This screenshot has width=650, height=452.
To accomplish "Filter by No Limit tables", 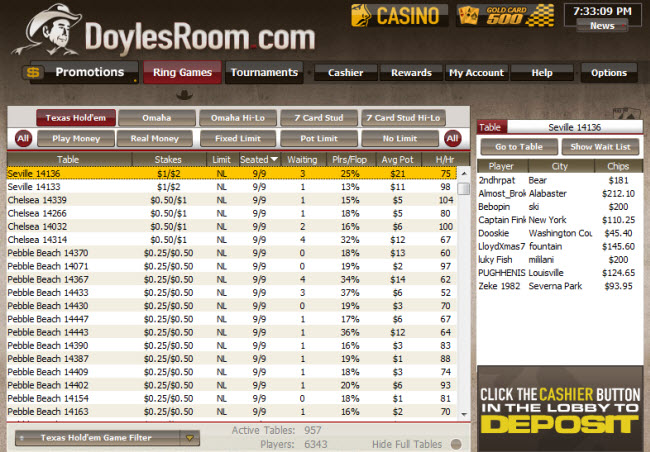I will (x=400, y=139).
